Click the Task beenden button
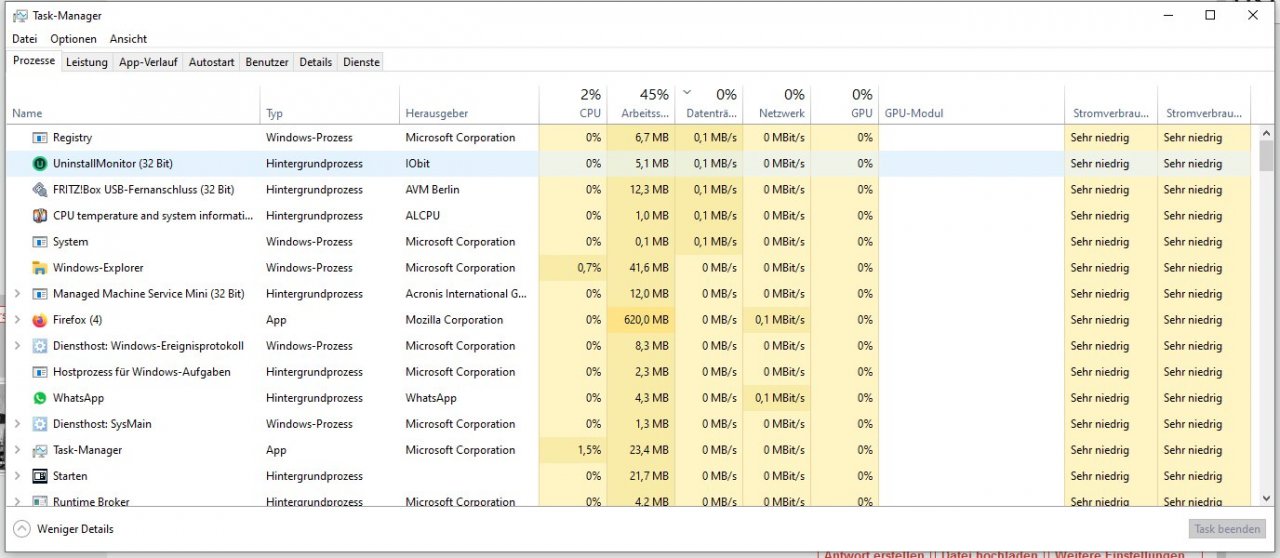Viewport: 1280px width, 558px height. coord(1229,529)
